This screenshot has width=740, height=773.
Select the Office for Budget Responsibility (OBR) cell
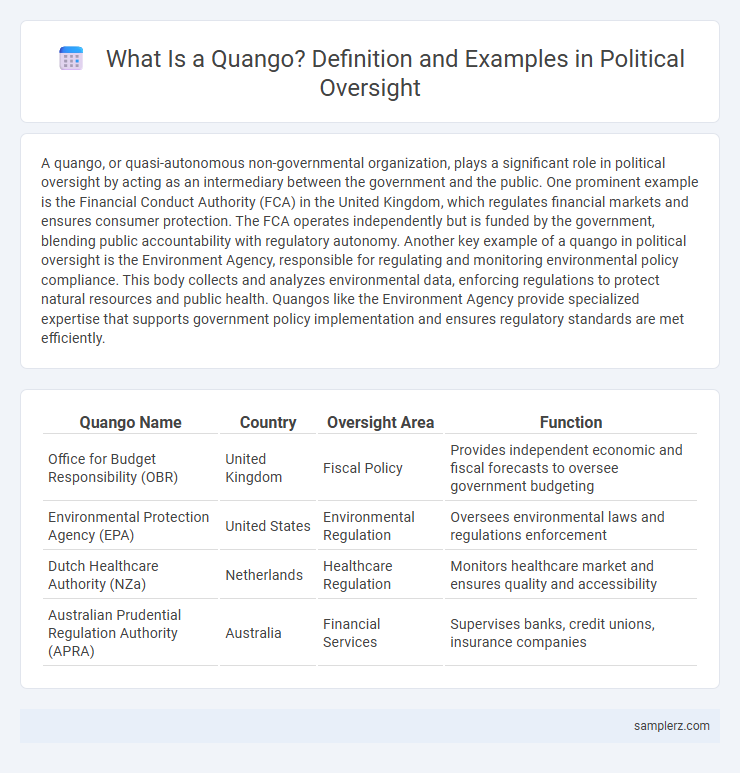[x=131, y=468]
